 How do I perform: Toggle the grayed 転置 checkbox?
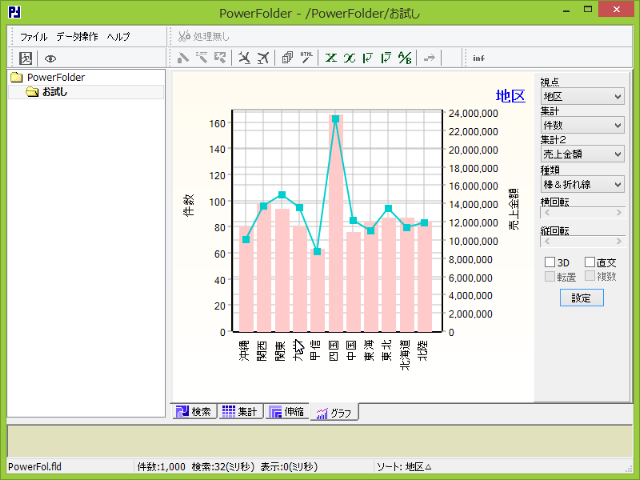550,276
